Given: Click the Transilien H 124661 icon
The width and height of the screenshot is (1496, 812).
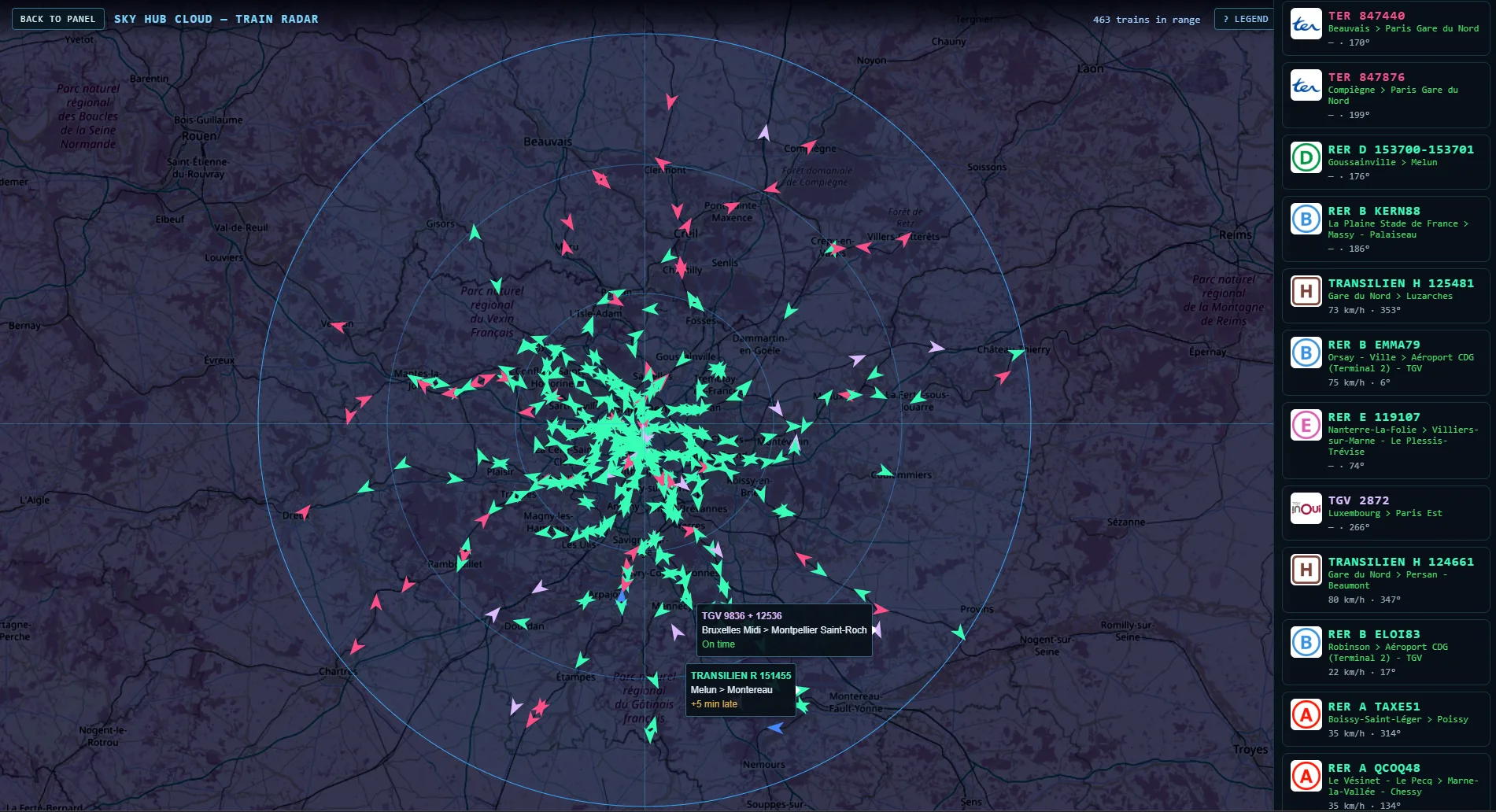Looking at the screenshot, I should coord(1306,570).
